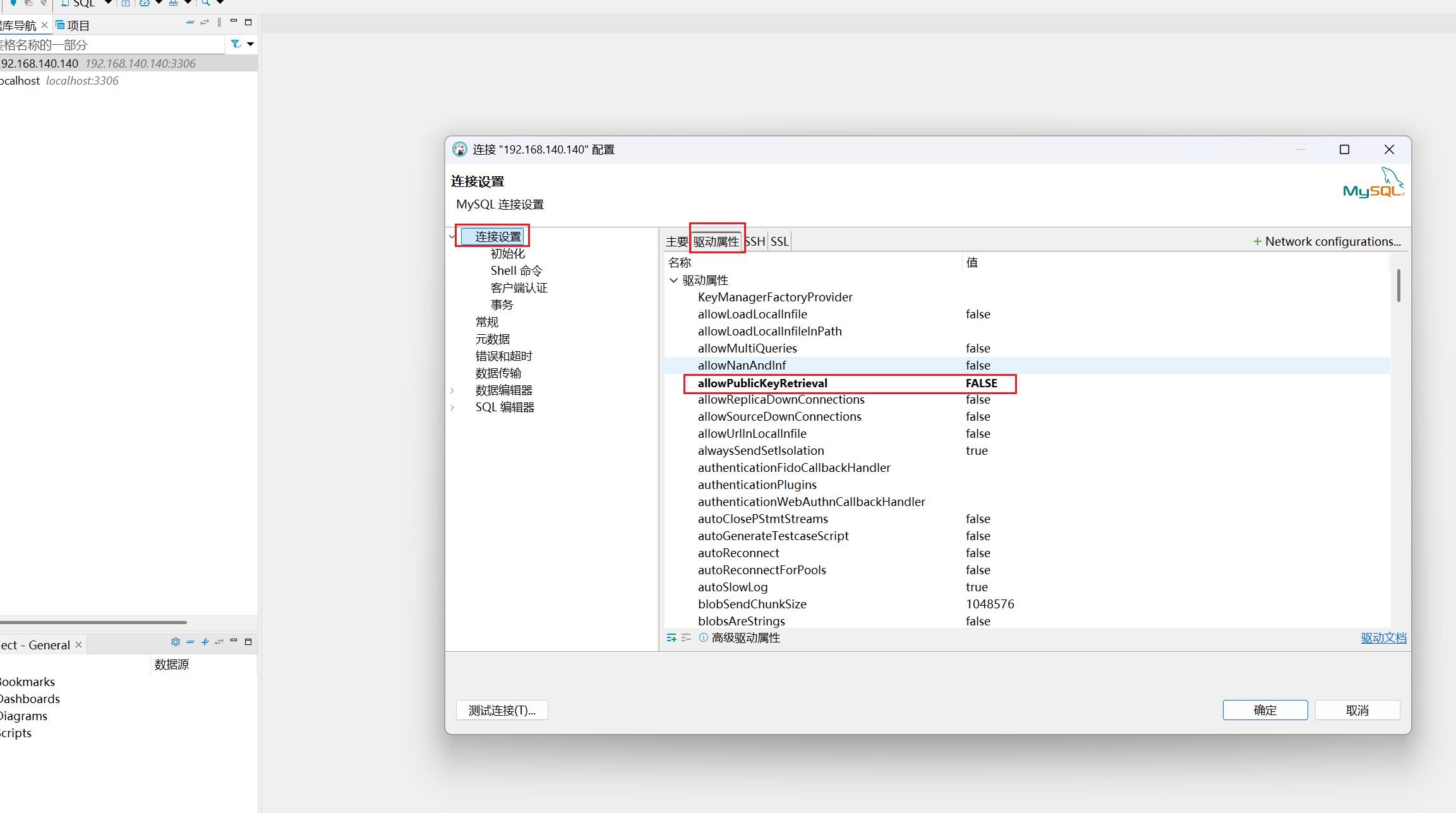Click the remove driver property icon

[687, 637]
